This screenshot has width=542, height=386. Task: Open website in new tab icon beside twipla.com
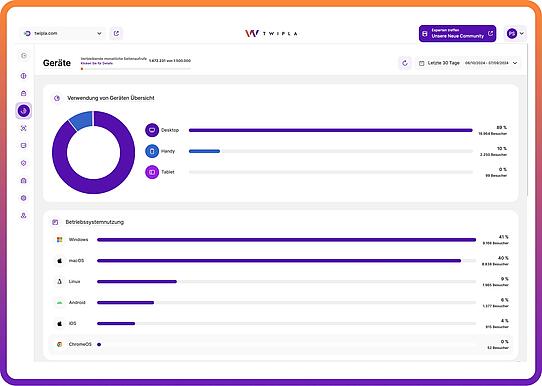116,34
